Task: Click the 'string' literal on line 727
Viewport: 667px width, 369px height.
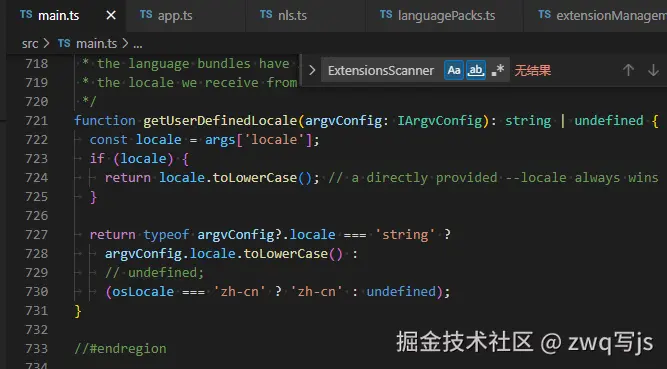Action: click(405, 235)
